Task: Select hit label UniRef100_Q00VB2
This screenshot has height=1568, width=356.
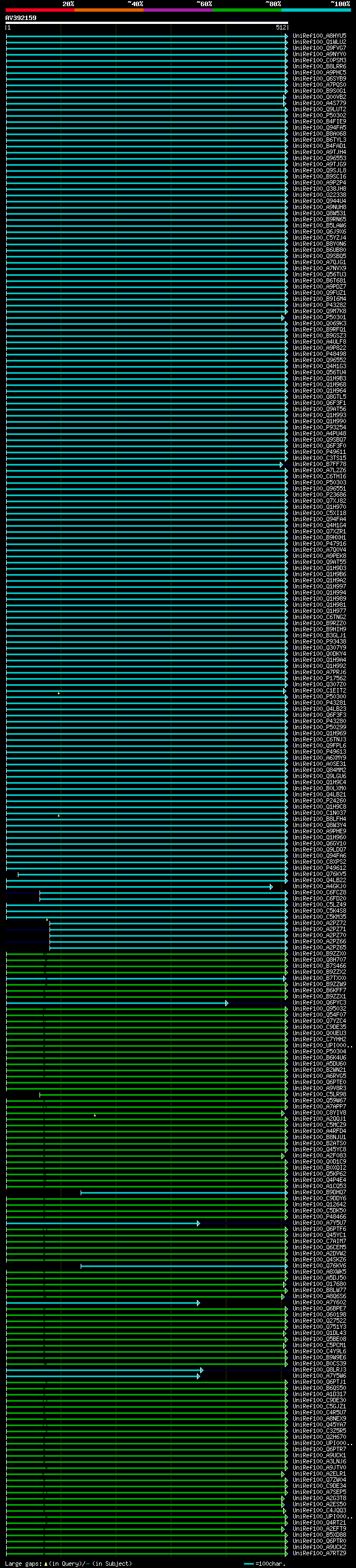Action: 319,97
